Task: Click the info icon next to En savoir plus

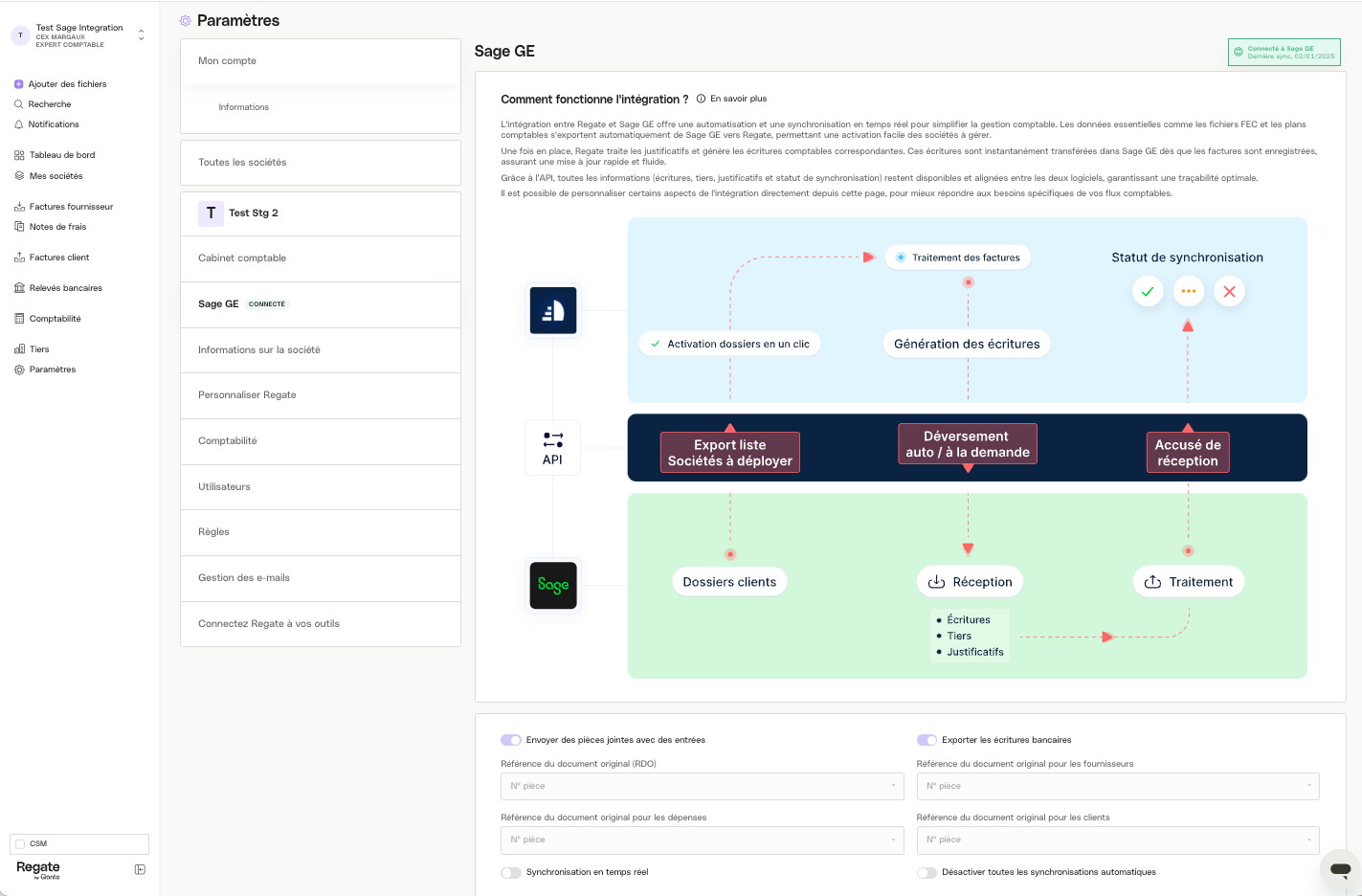Action: point(701,99)
